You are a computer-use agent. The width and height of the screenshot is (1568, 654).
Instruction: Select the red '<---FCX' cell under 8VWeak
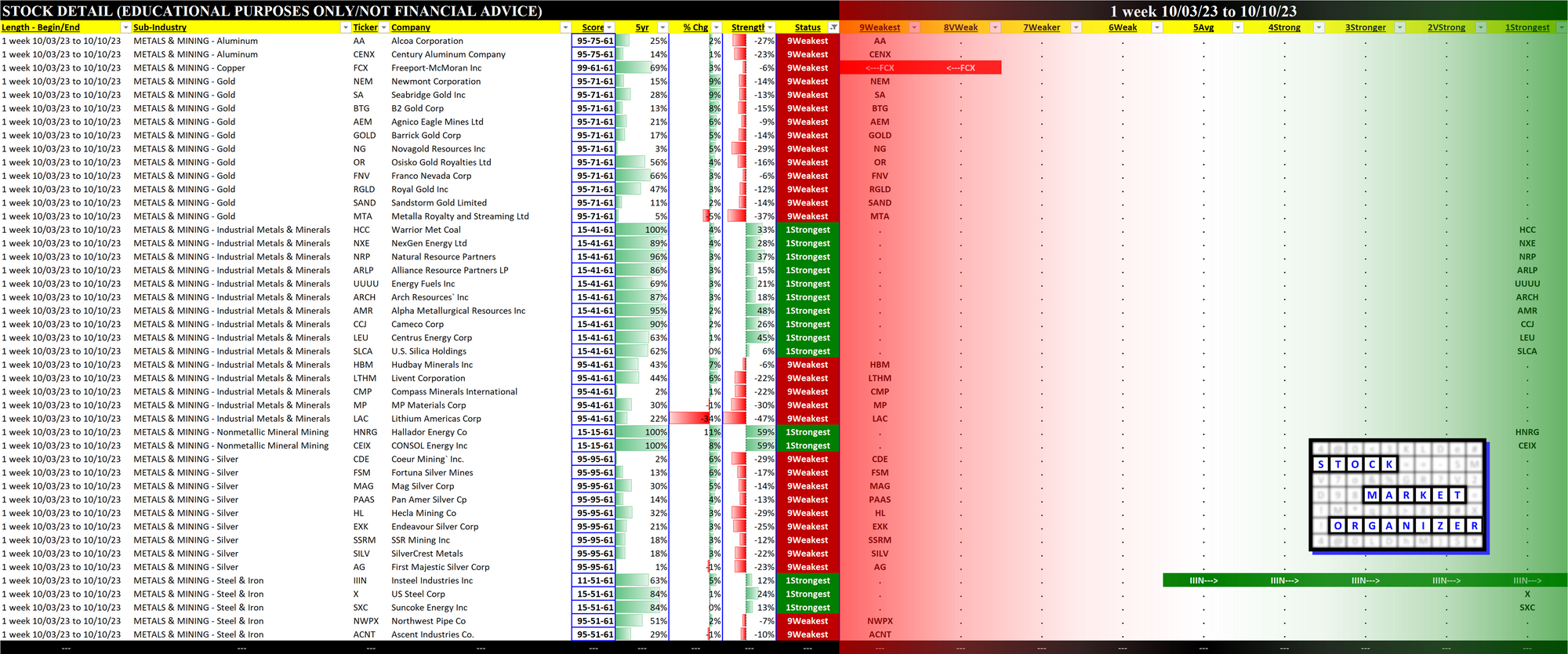click(960, 67)
